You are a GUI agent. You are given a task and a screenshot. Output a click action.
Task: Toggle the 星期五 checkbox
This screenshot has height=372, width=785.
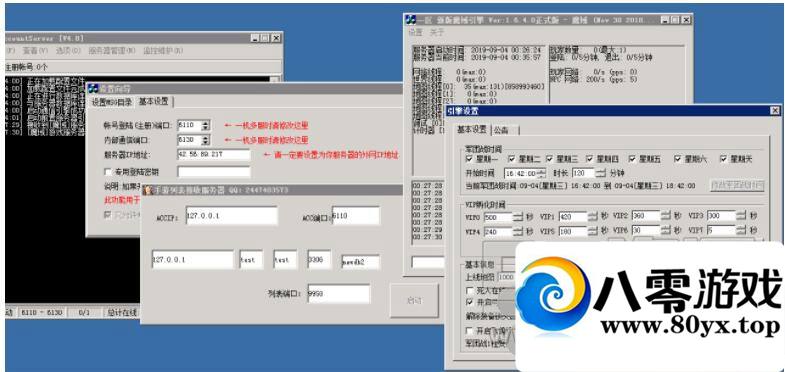point(632,159)
